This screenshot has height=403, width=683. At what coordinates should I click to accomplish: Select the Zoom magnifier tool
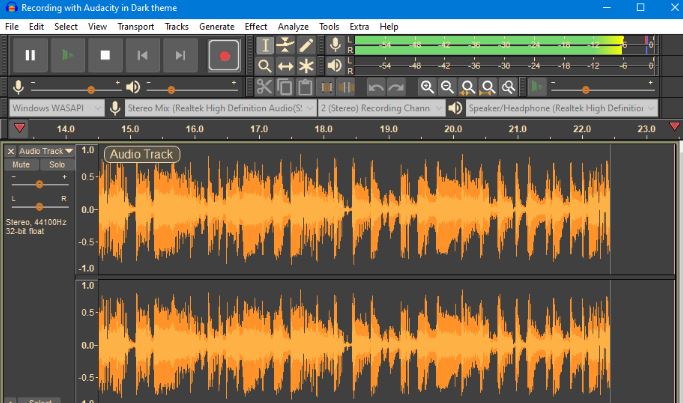265,66
